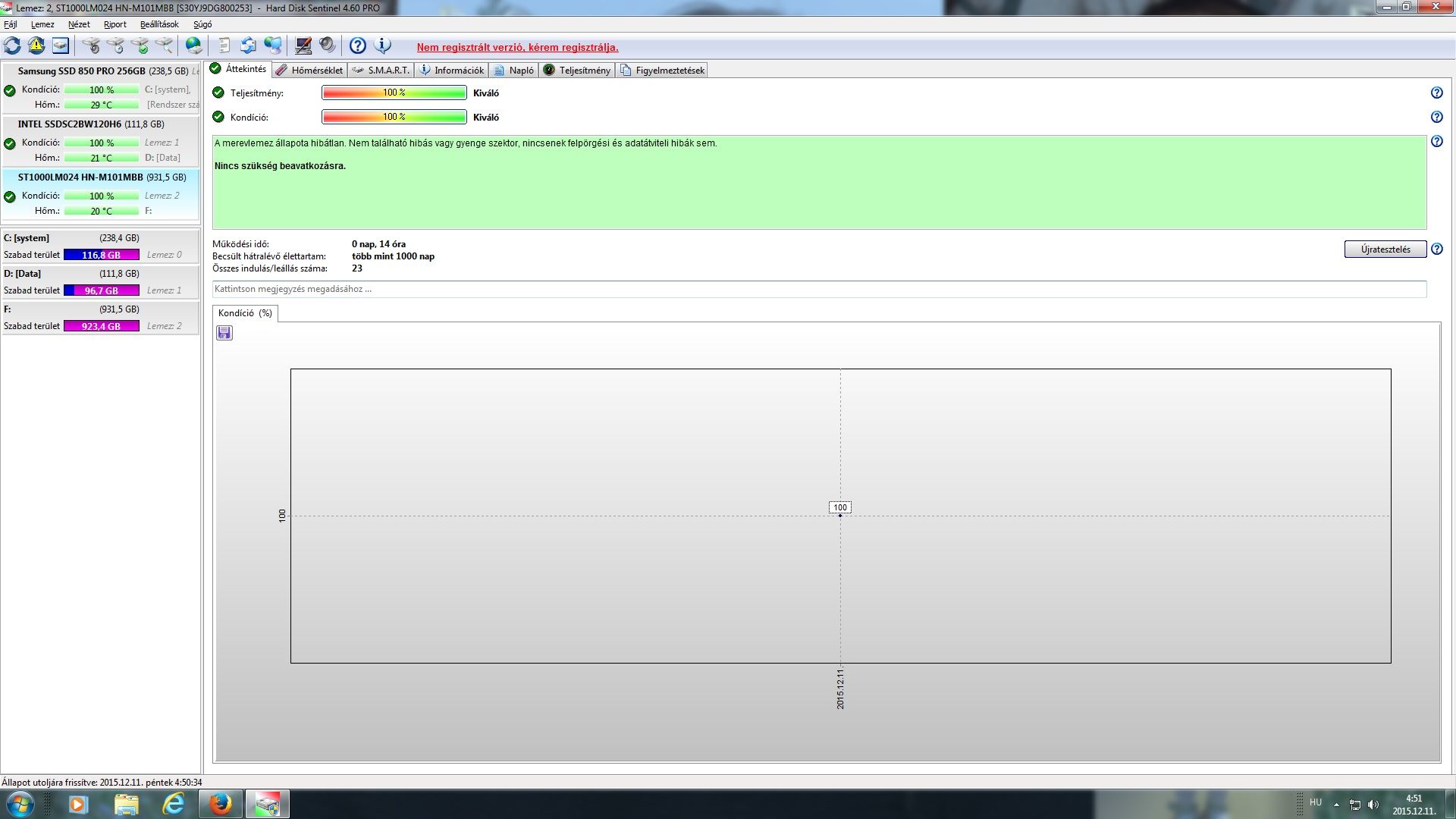Save the Kondíció graph with floppy icon
1456x819 pixels.
[x=224, y=333]
